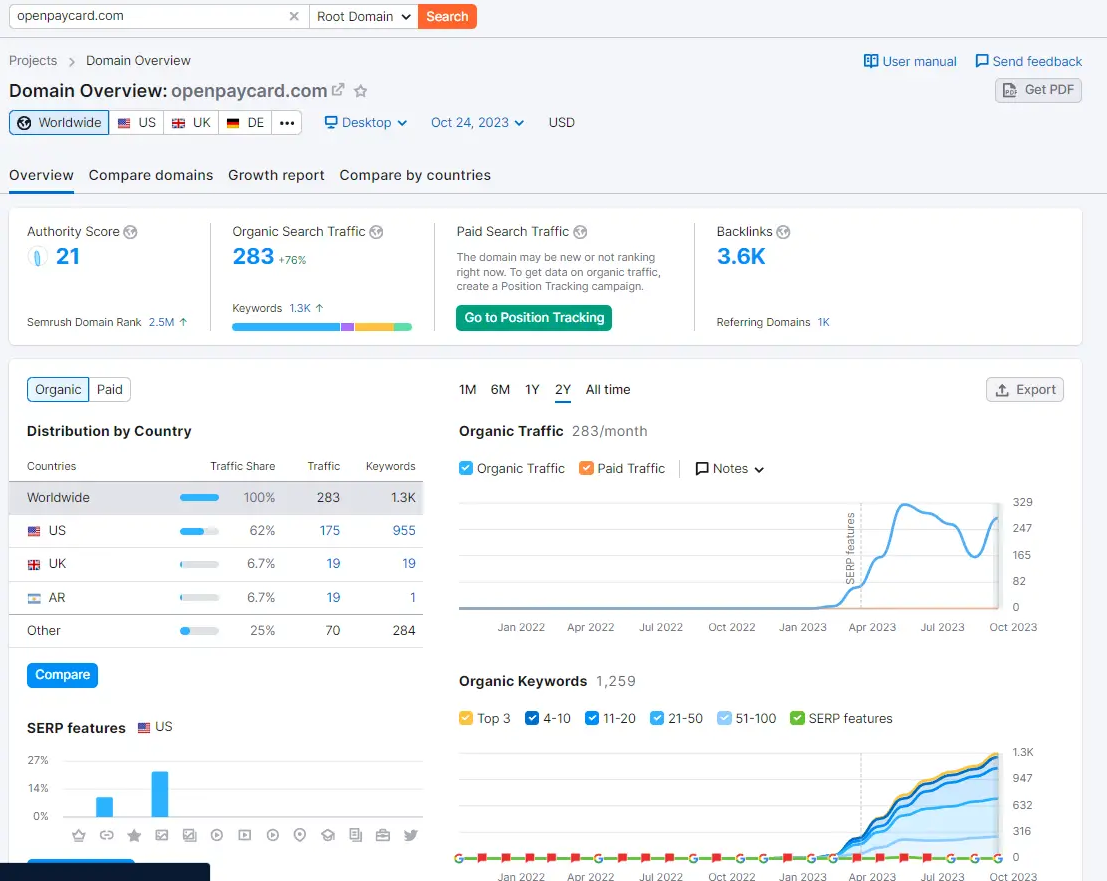
Task: Switch the distribution view to Organic
Action: [58, 390]
